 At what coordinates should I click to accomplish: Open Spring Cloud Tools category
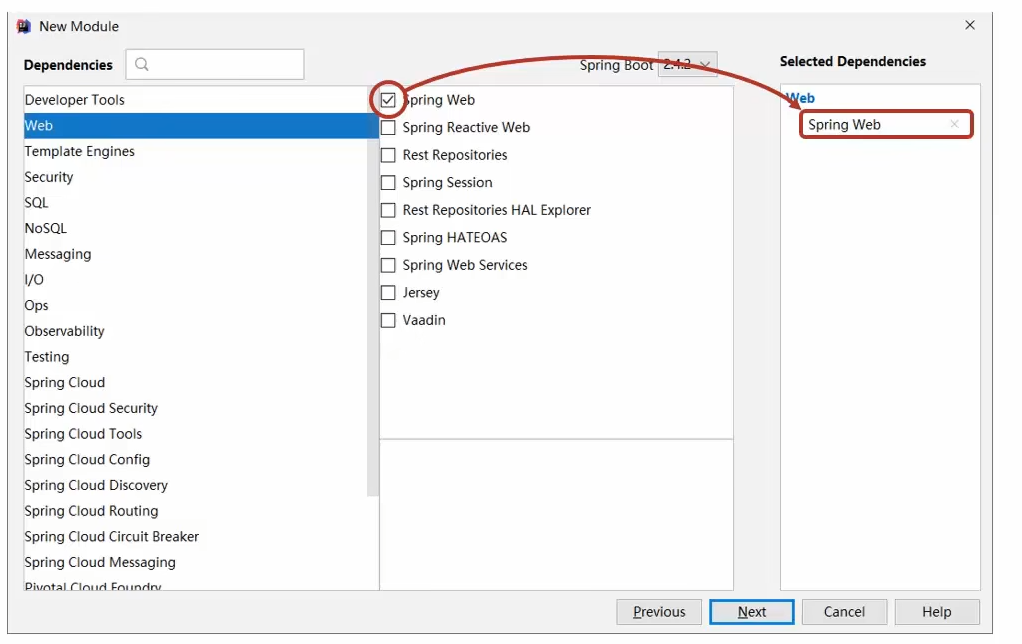click(196, 433)
